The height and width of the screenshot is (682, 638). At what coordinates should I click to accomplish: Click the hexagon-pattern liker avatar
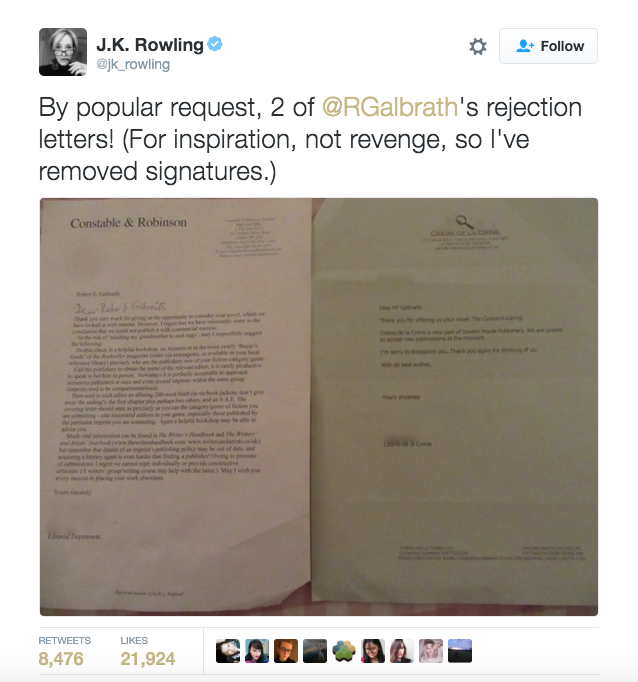tap(344, 651)
